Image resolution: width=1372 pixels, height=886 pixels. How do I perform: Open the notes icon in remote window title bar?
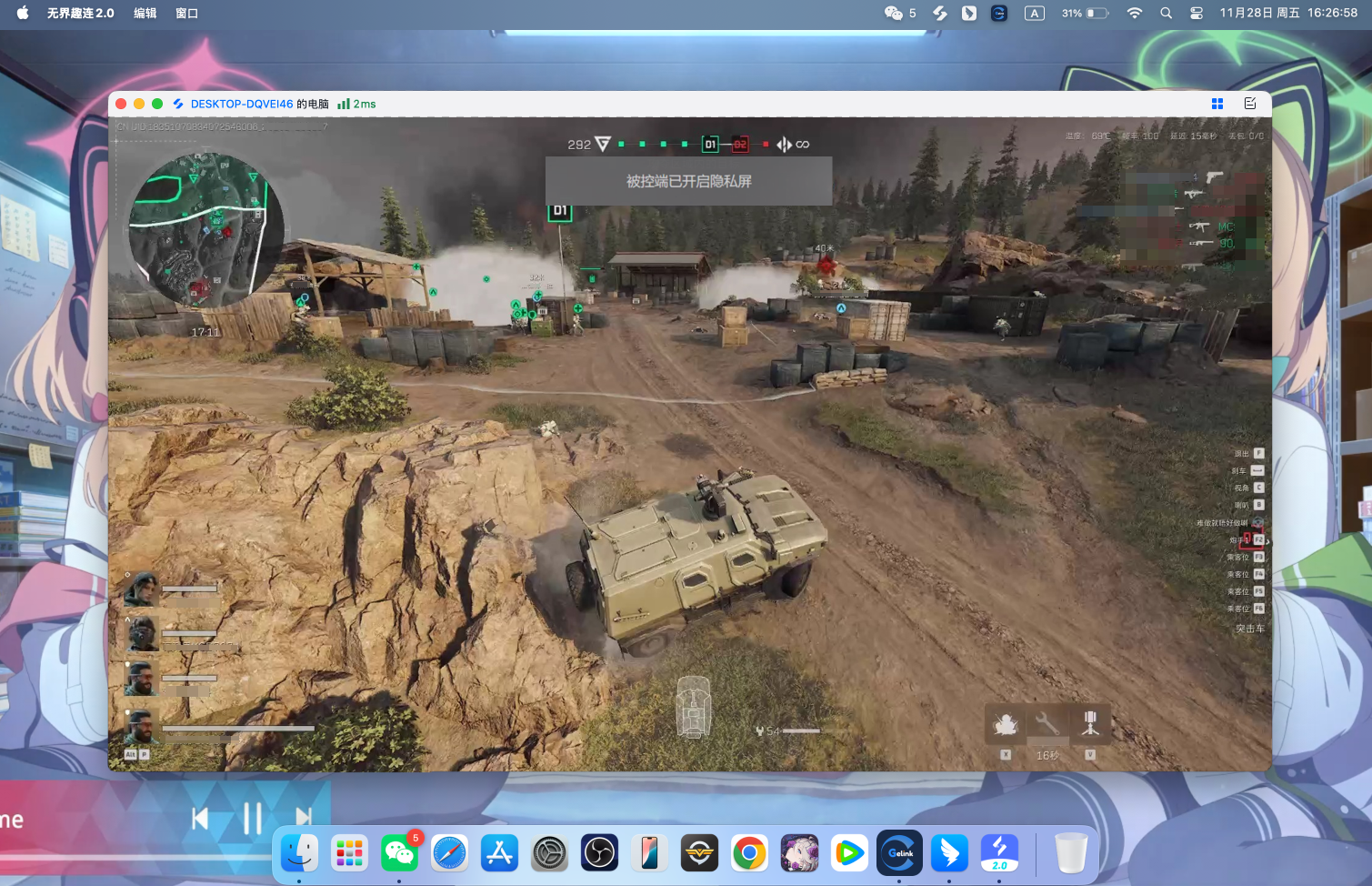(x=1250, y=104)
